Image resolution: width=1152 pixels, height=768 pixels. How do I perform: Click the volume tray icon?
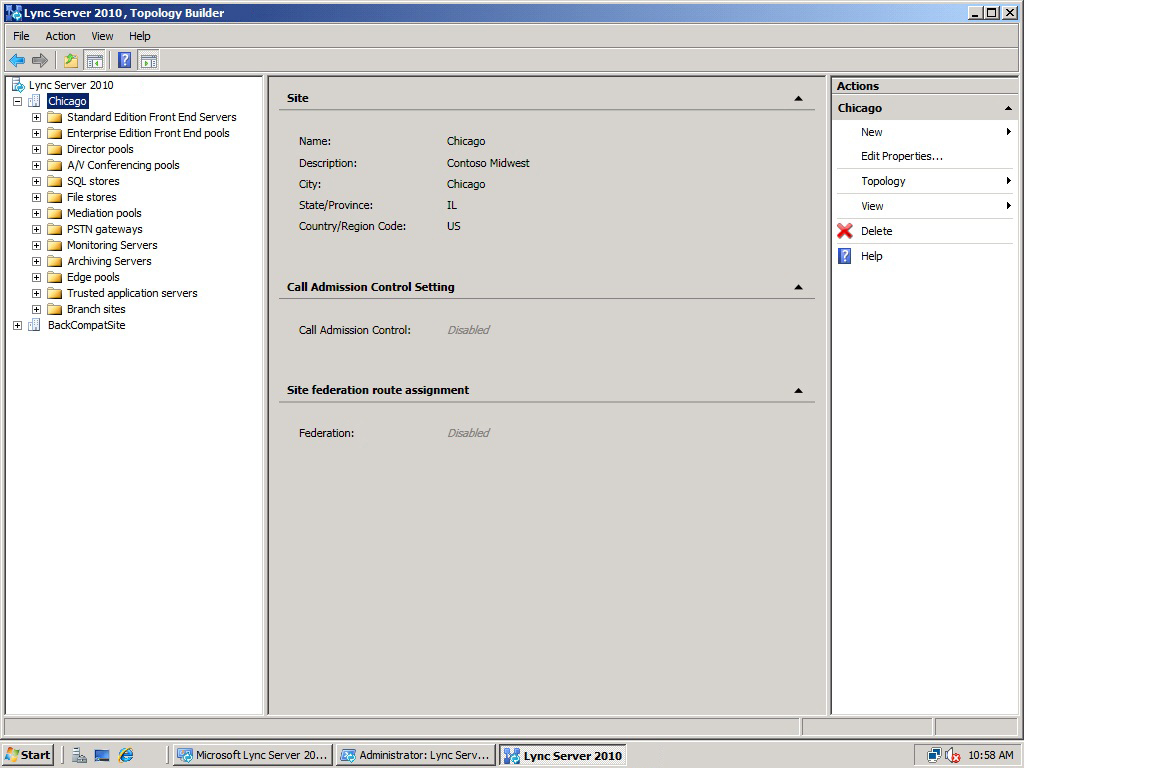tap(953, 755)
